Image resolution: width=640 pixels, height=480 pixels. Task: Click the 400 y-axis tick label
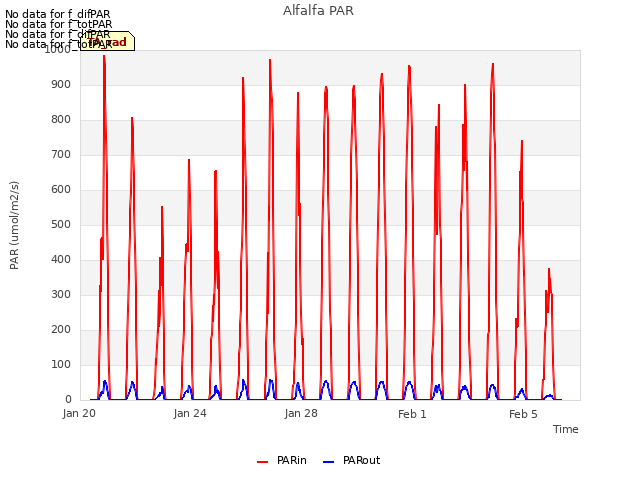[61, 260]
